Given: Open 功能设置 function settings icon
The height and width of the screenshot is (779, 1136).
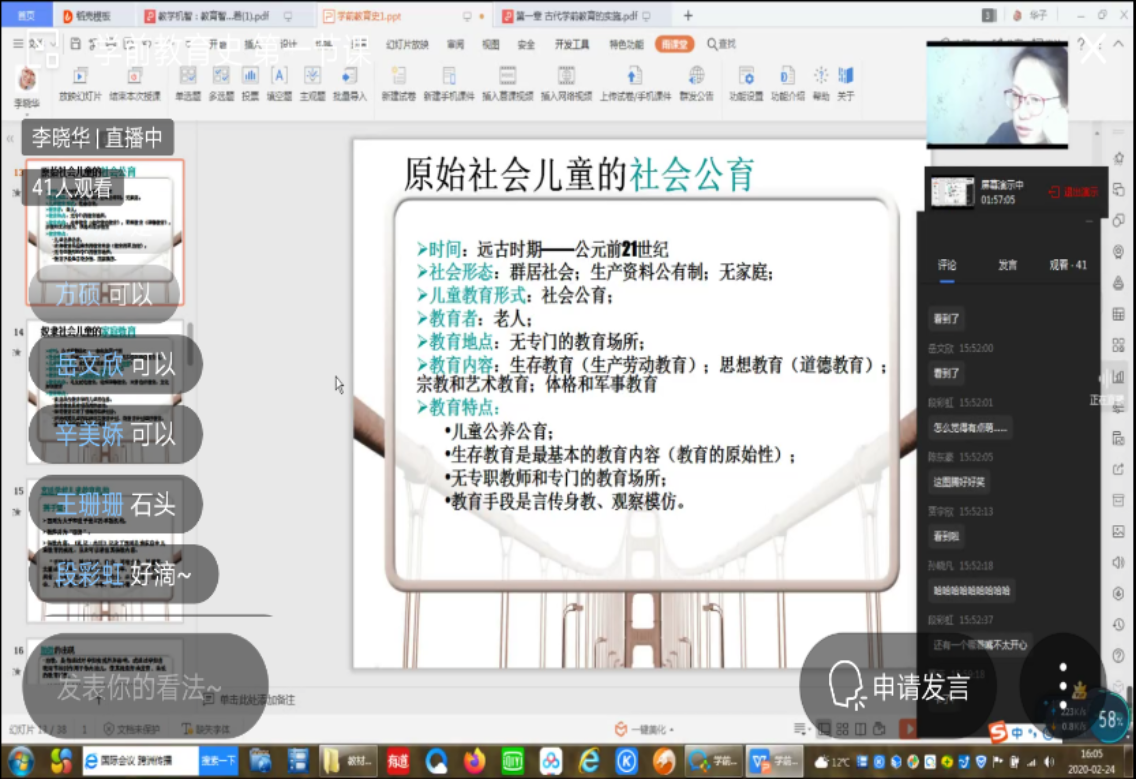Looking at the screenshot, I should [x=746, y=78].
